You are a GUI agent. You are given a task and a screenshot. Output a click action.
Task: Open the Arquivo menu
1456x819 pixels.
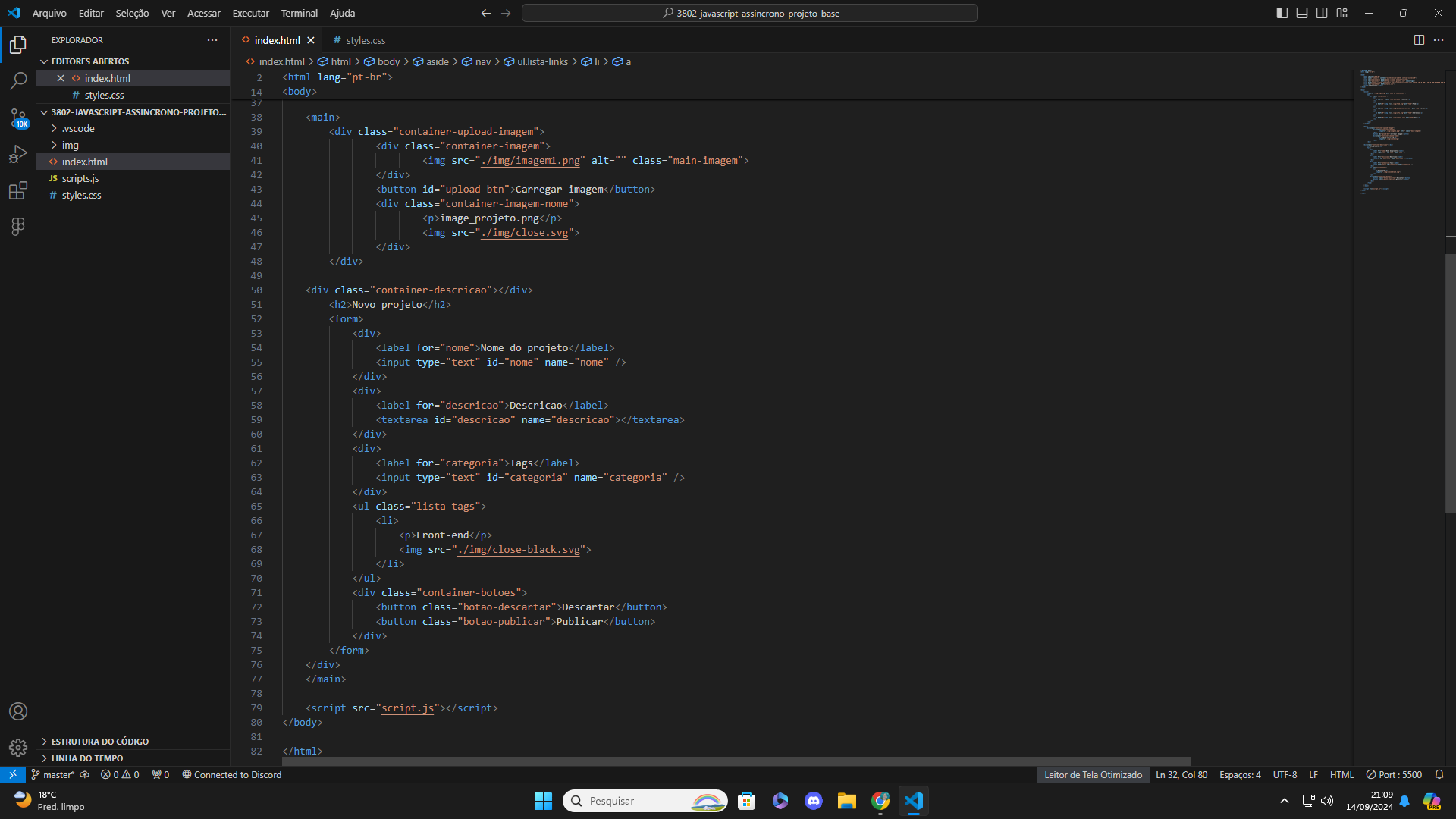click(x=49, y=13)
